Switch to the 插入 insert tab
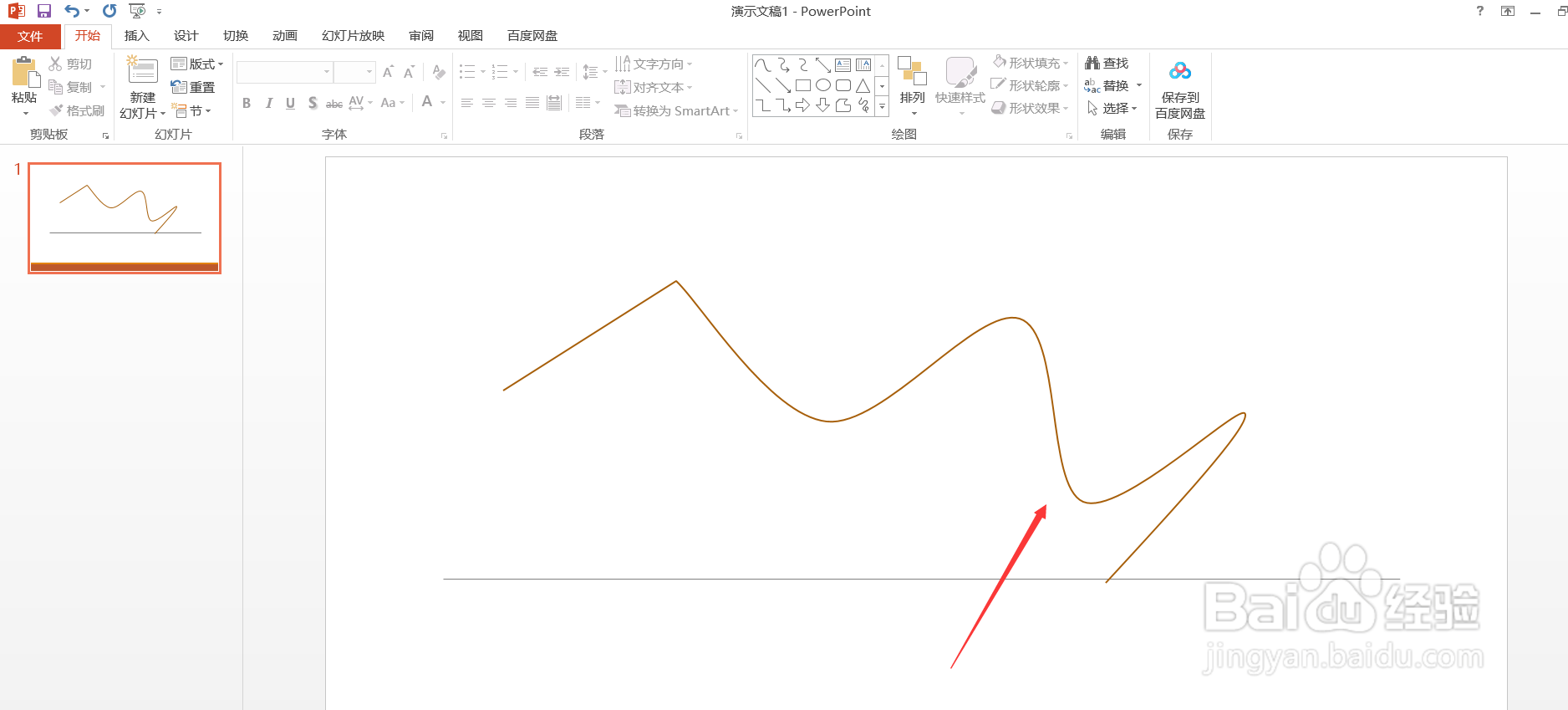1568x710 pixels. 136,35
